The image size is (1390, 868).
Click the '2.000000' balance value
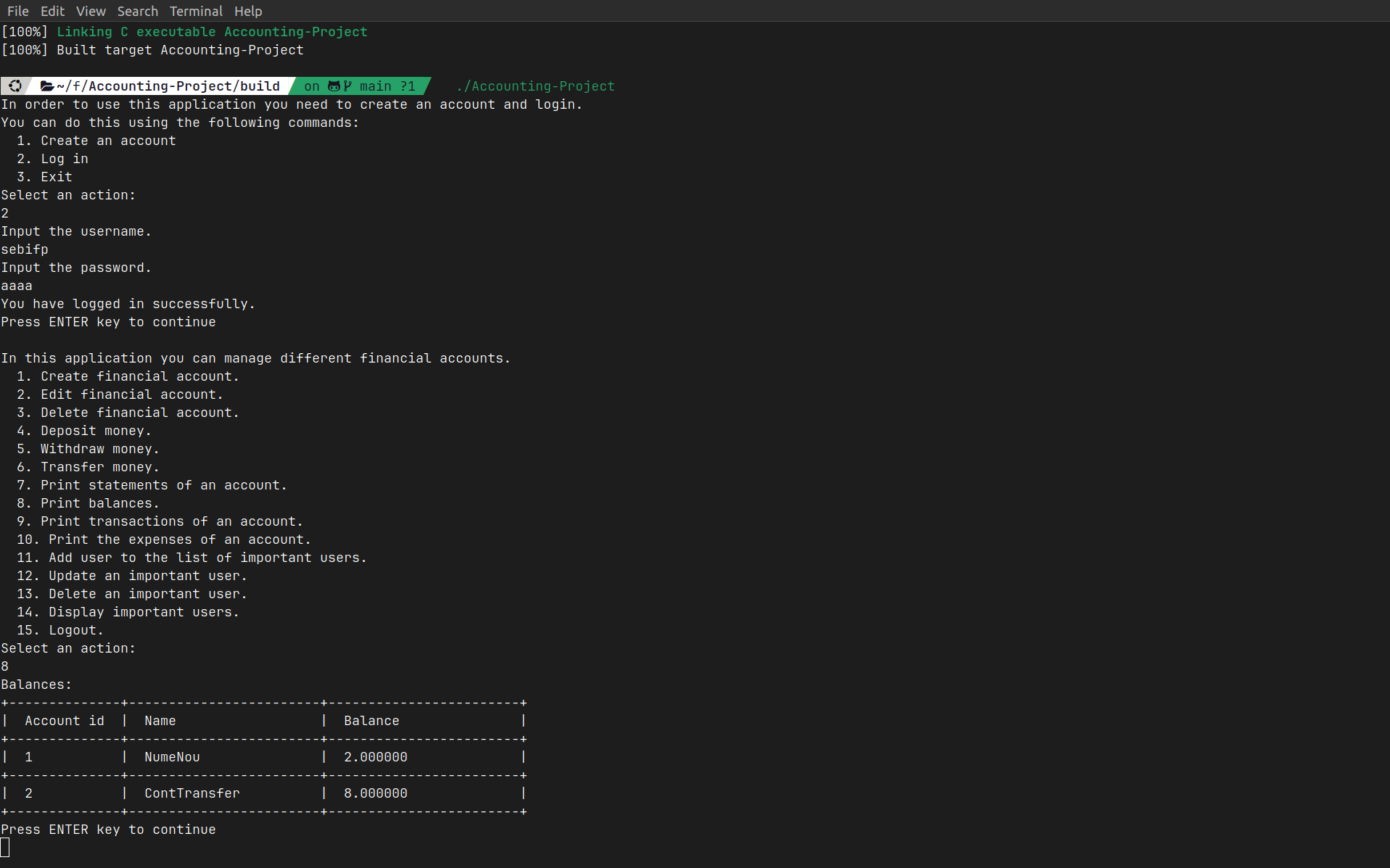[376, 757]
